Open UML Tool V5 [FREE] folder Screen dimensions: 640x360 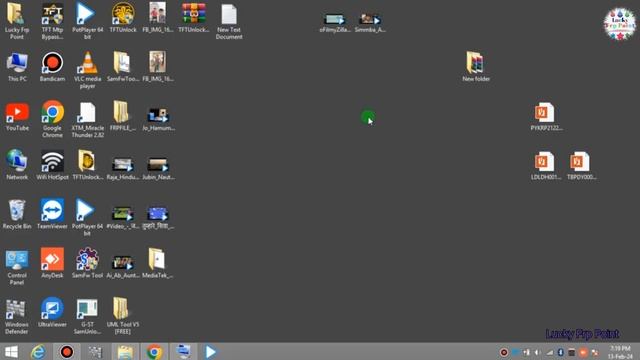(x=122, y=316)
